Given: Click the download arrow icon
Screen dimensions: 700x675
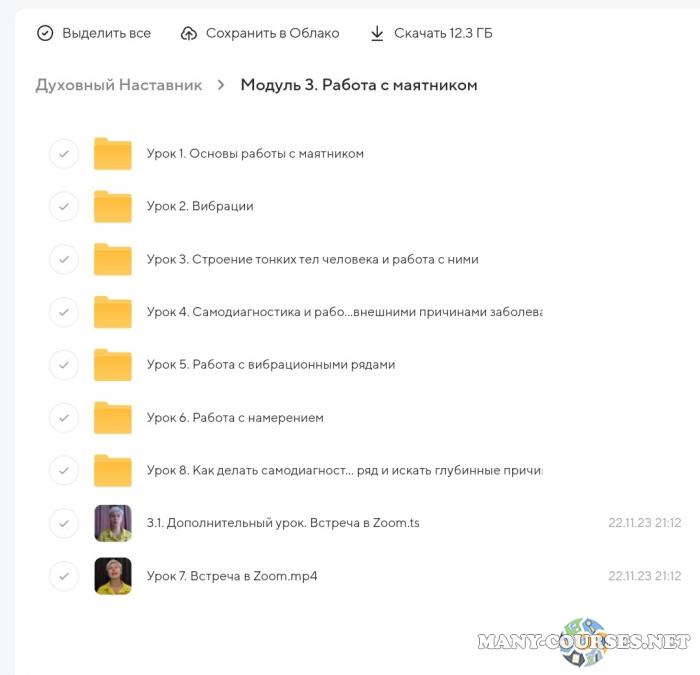Looking at the screenshot, I should [377, 33].
